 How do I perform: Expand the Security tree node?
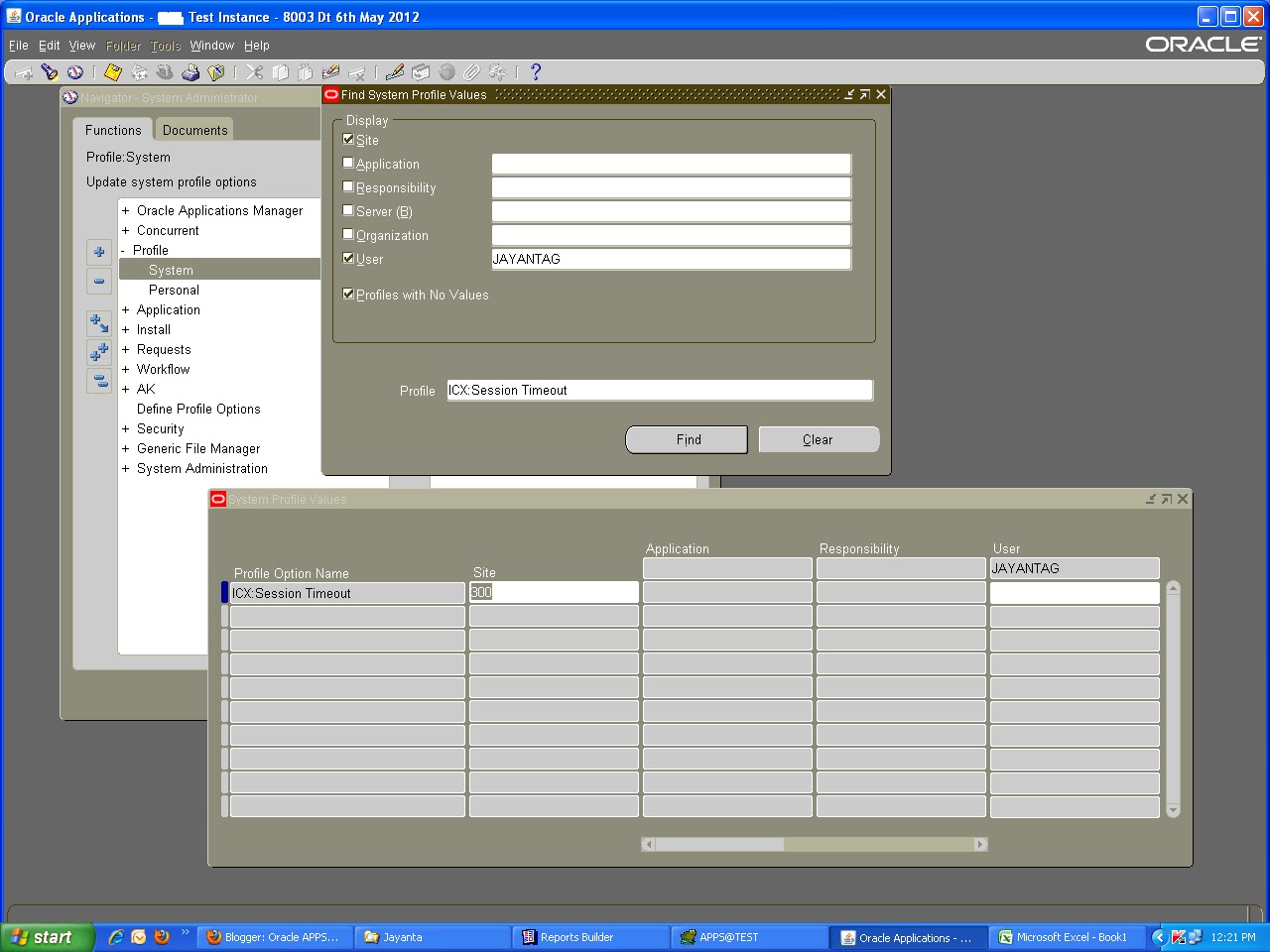point(125,428)
